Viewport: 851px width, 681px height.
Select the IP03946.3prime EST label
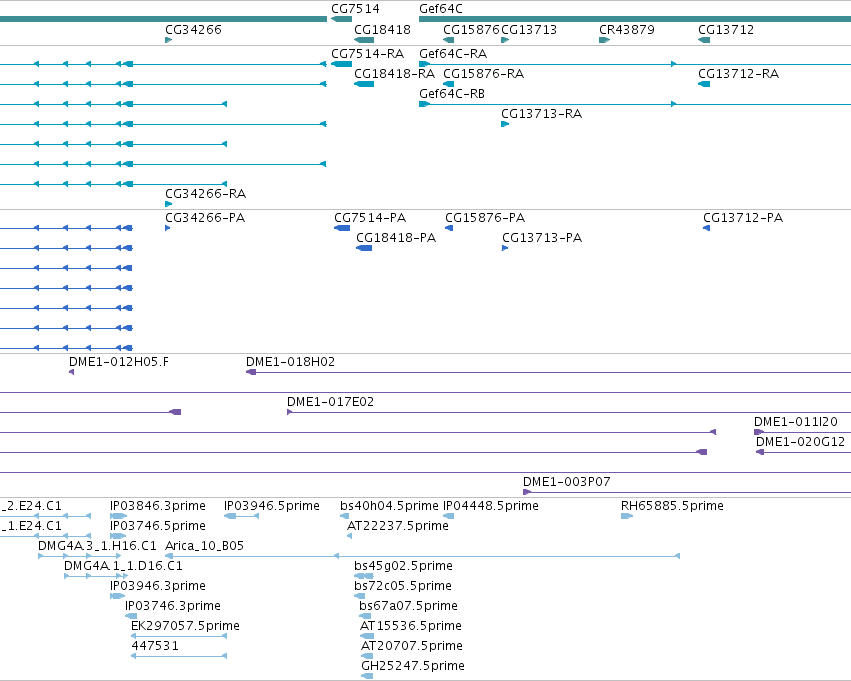tap(158, 587)
